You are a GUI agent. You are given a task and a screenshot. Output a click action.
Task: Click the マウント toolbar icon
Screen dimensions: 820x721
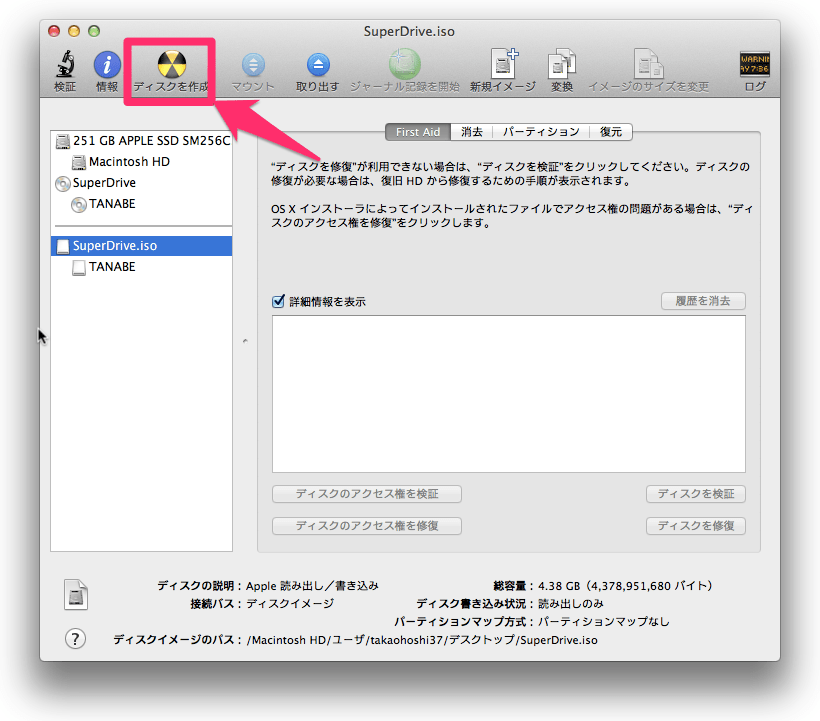coord(253,65)
